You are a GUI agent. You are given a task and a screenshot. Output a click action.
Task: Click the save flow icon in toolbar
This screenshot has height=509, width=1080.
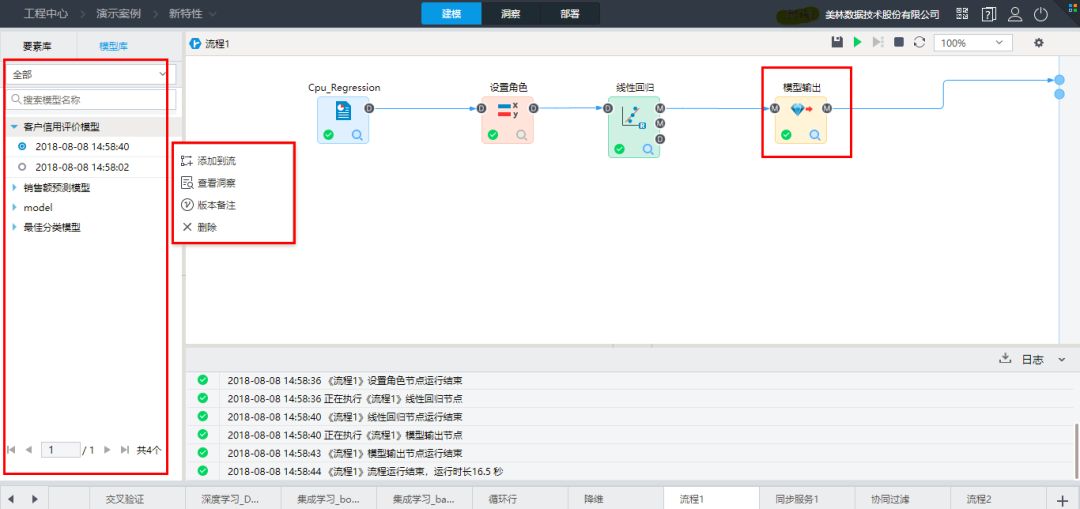(837, 42)
